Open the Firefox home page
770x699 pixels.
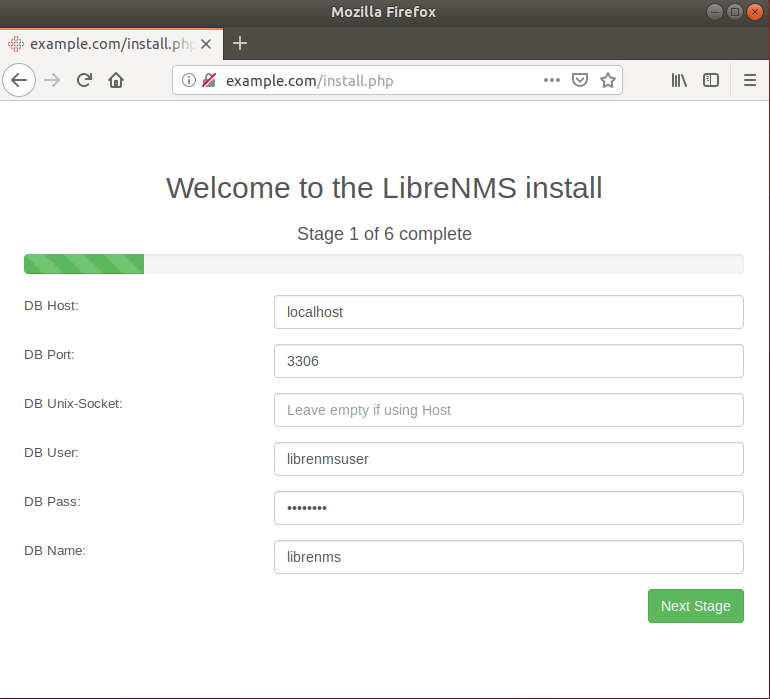(x=116, y=80)
